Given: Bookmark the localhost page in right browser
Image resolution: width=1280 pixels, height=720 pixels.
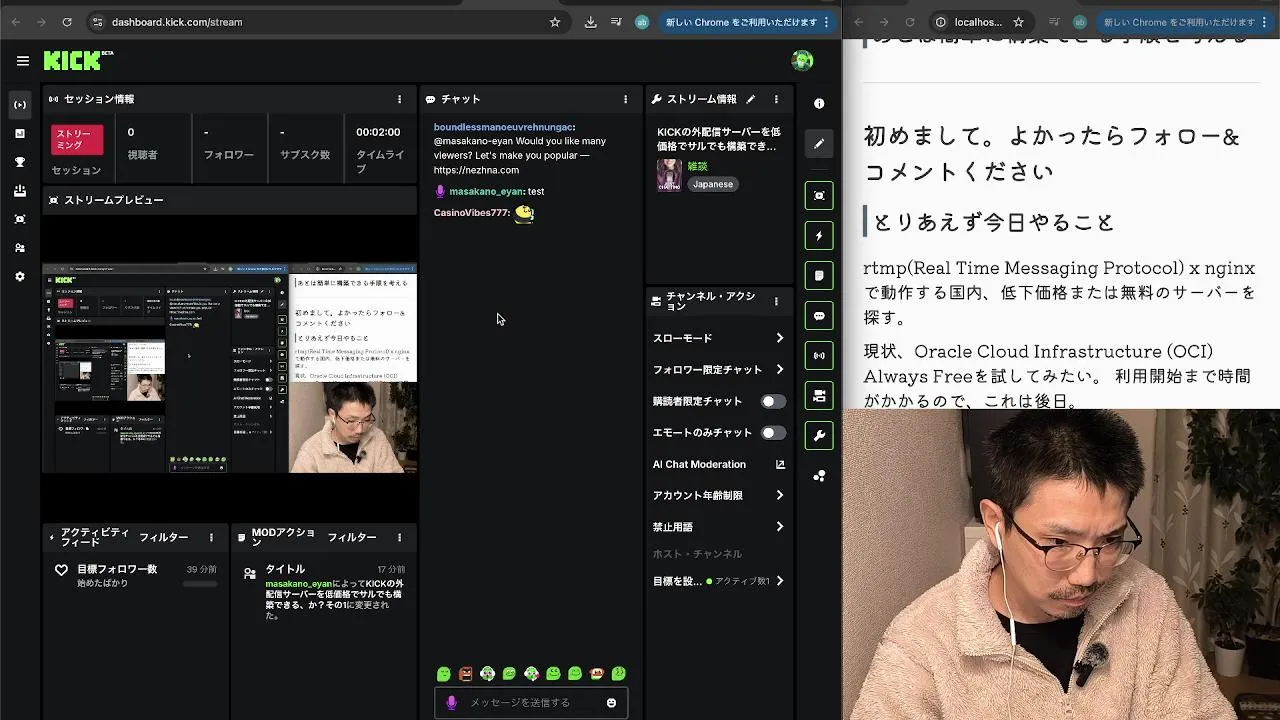Looking at the screenshot, I should 1018,22.
